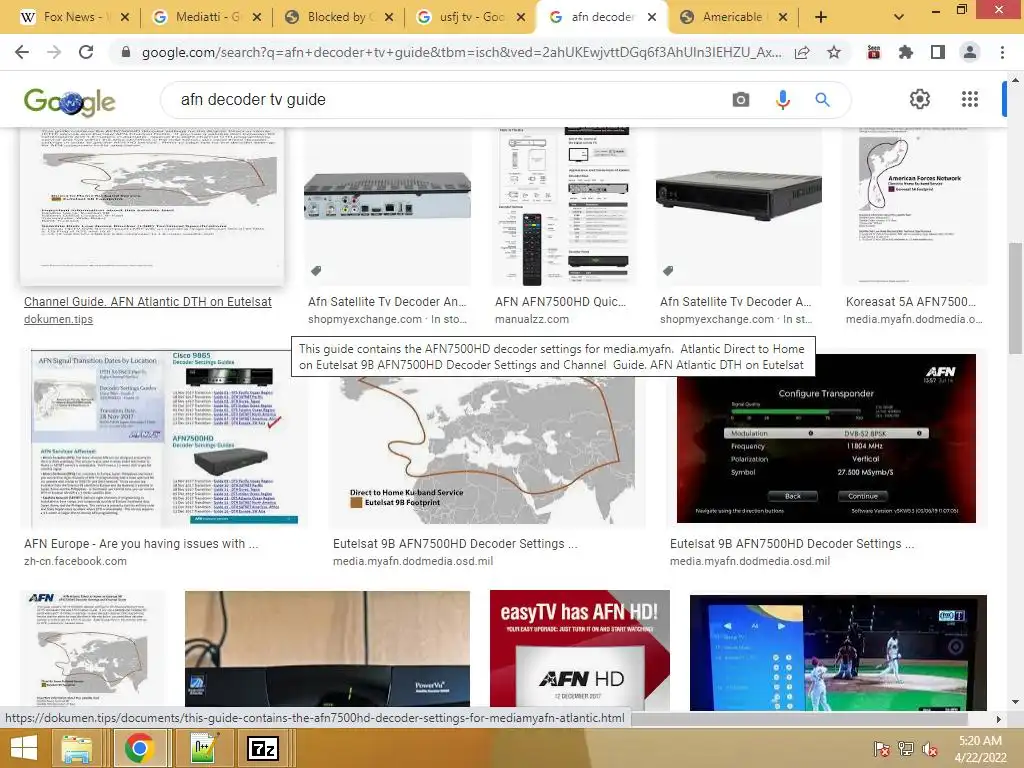This screenshot has width=1024, height=768.
Task: Search by image with camera icon
Action: tap(741, 99)
